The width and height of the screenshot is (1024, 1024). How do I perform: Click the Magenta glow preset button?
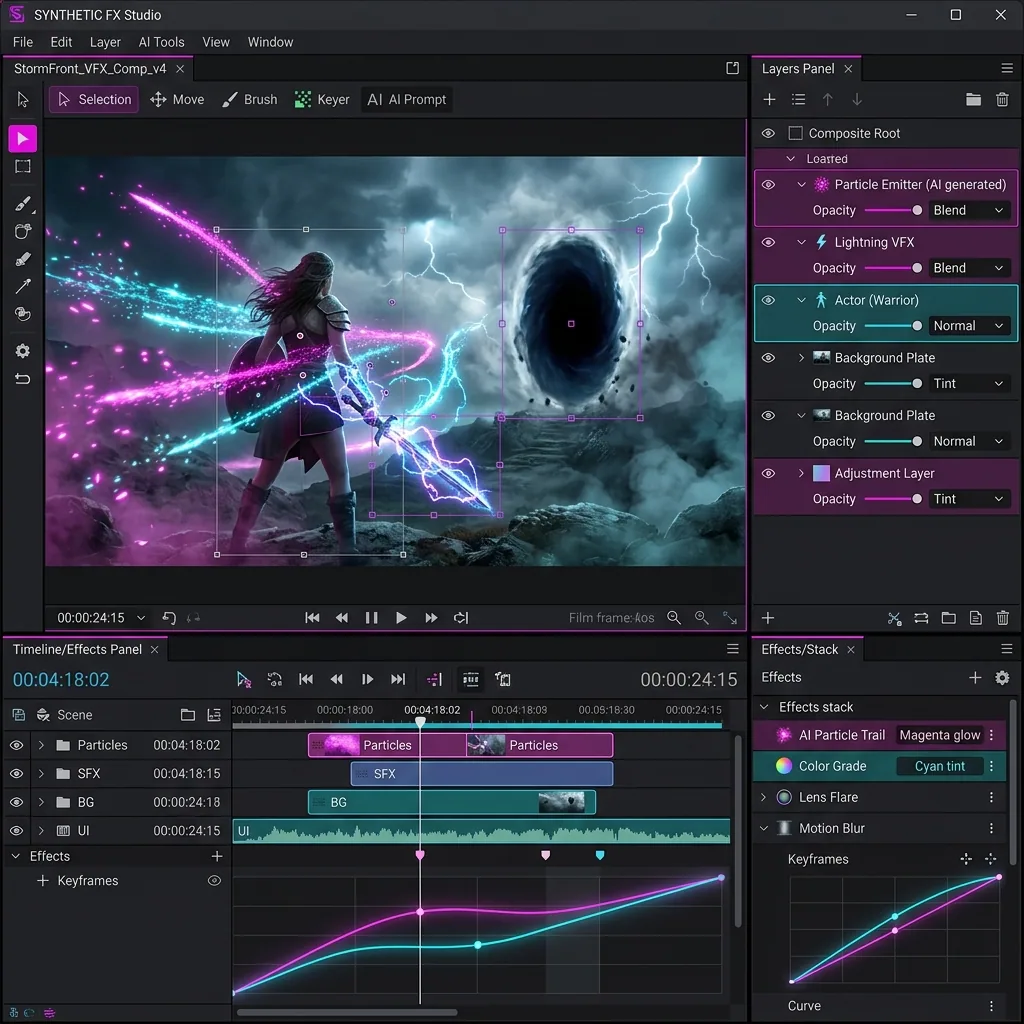(x=939, y=735)
